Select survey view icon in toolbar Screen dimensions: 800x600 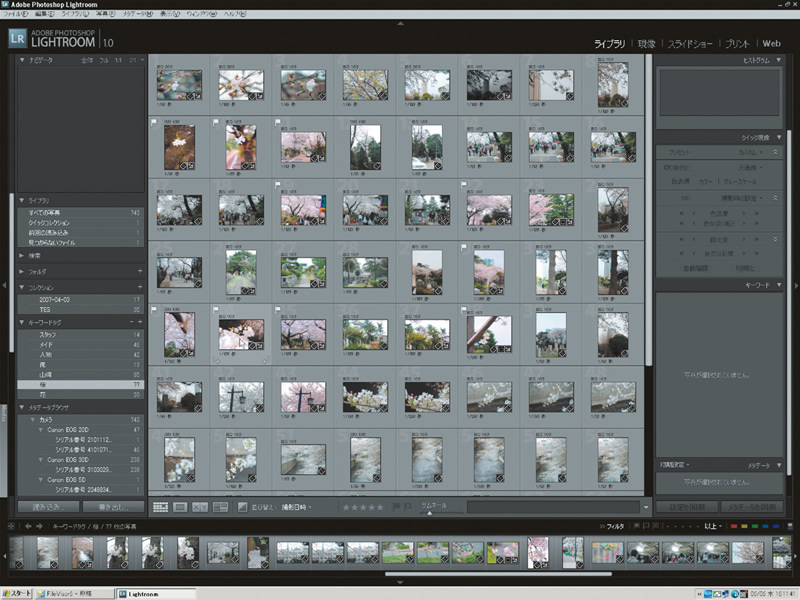click(x=220, y=508)
